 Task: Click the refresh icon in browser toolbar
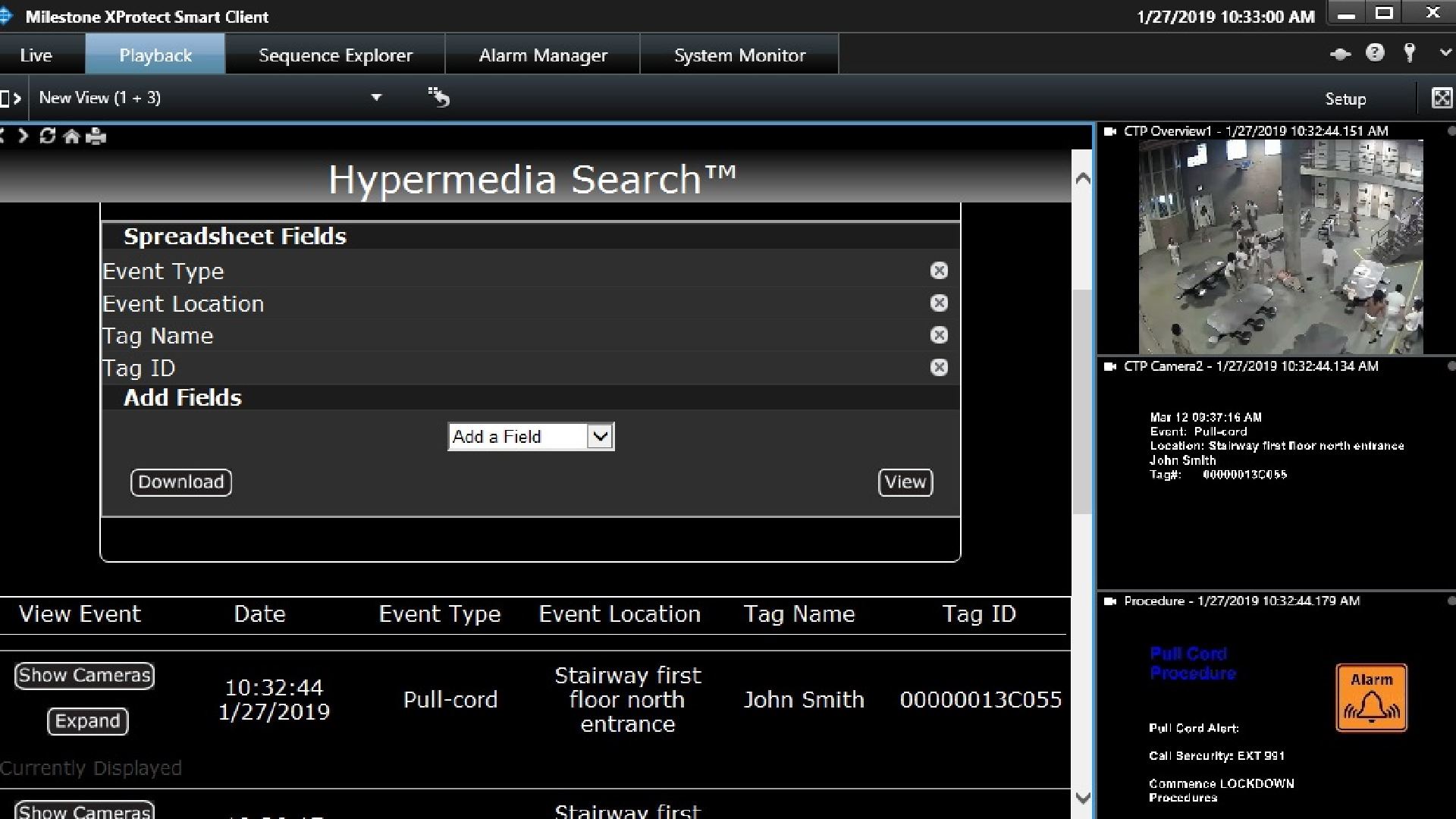coord(47,136)
